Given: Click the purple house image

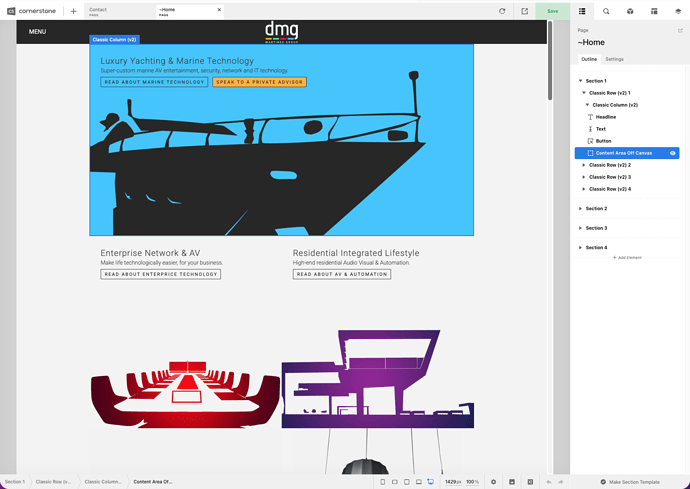Looking at the screenshot, I should click(378, 379).
